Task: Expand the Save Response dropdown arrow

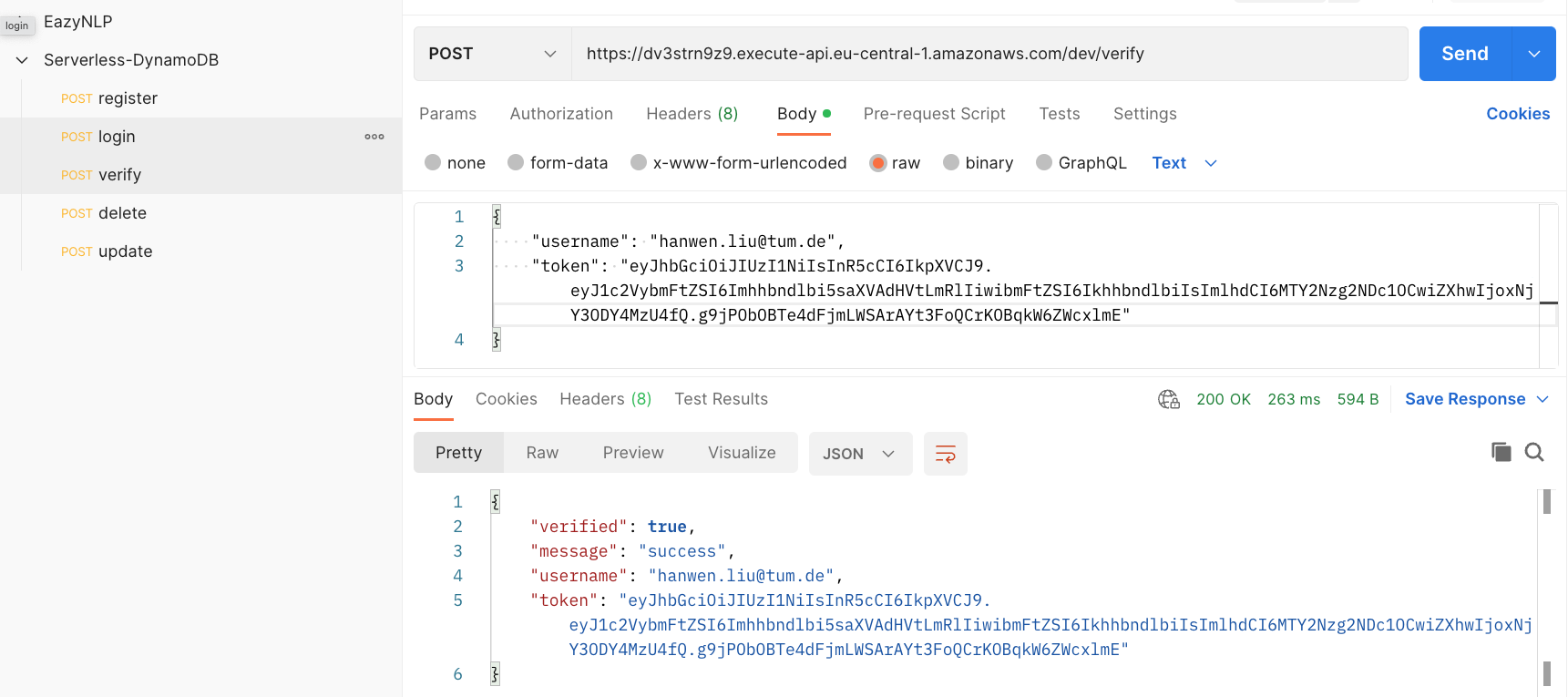Action: [1542, 399]
